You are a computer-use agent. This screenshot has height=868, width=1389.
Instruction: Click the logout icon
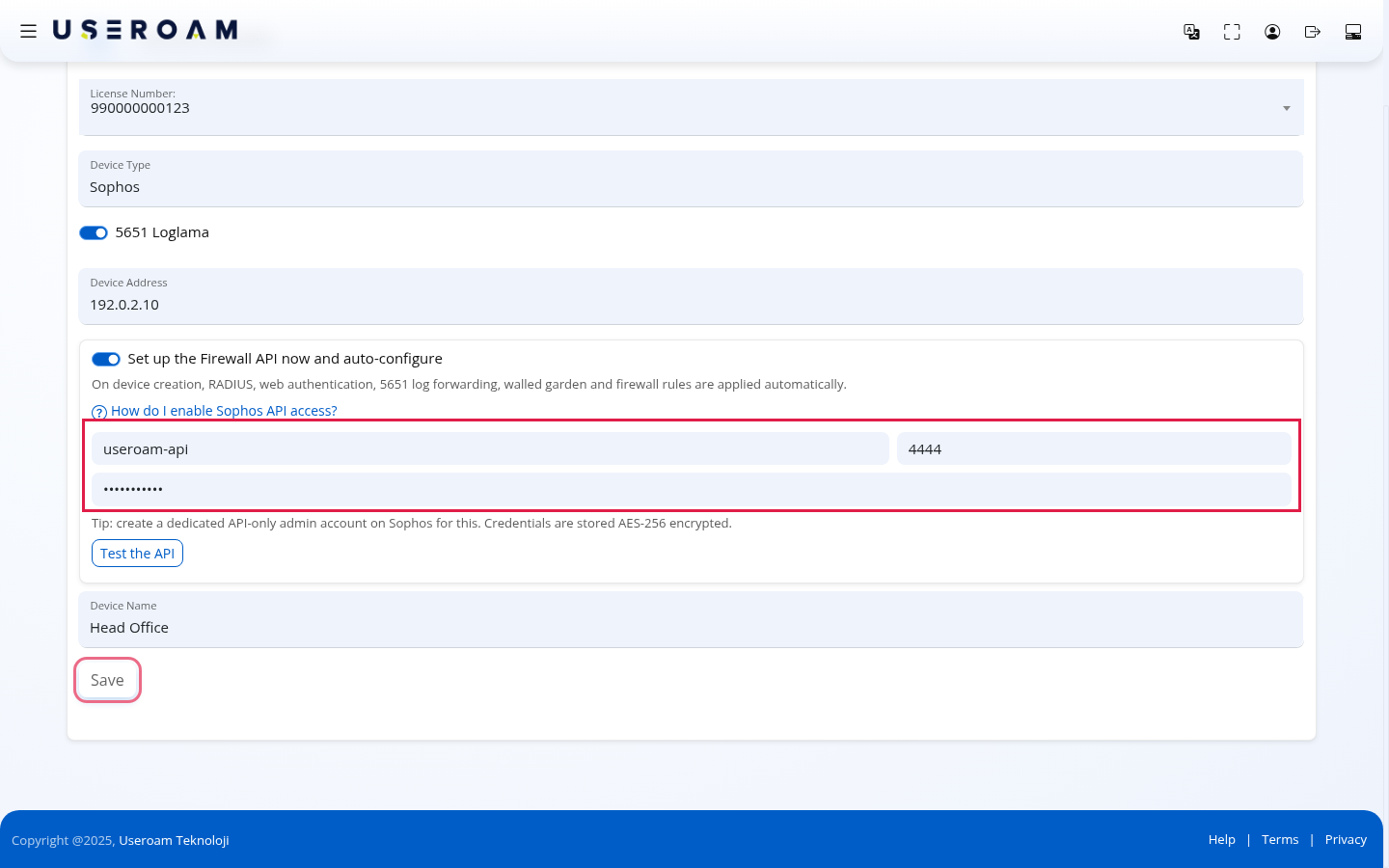[1313, 32]
